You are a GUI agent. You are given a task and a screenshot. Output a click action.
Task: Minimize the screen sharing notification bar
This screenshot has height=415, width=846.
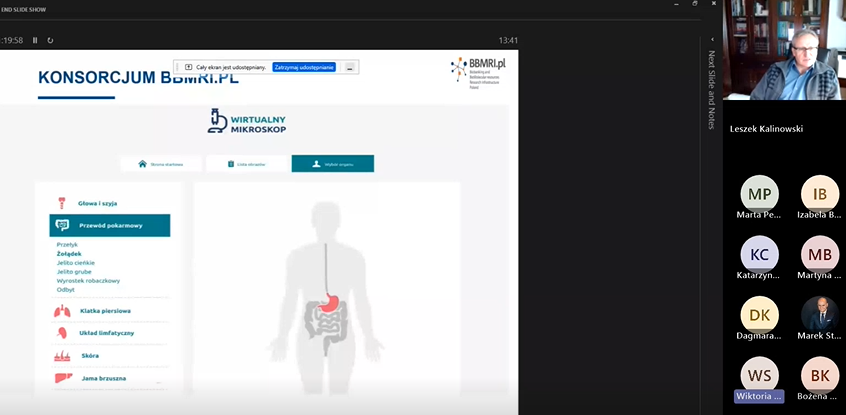click(x=350, y=67)
